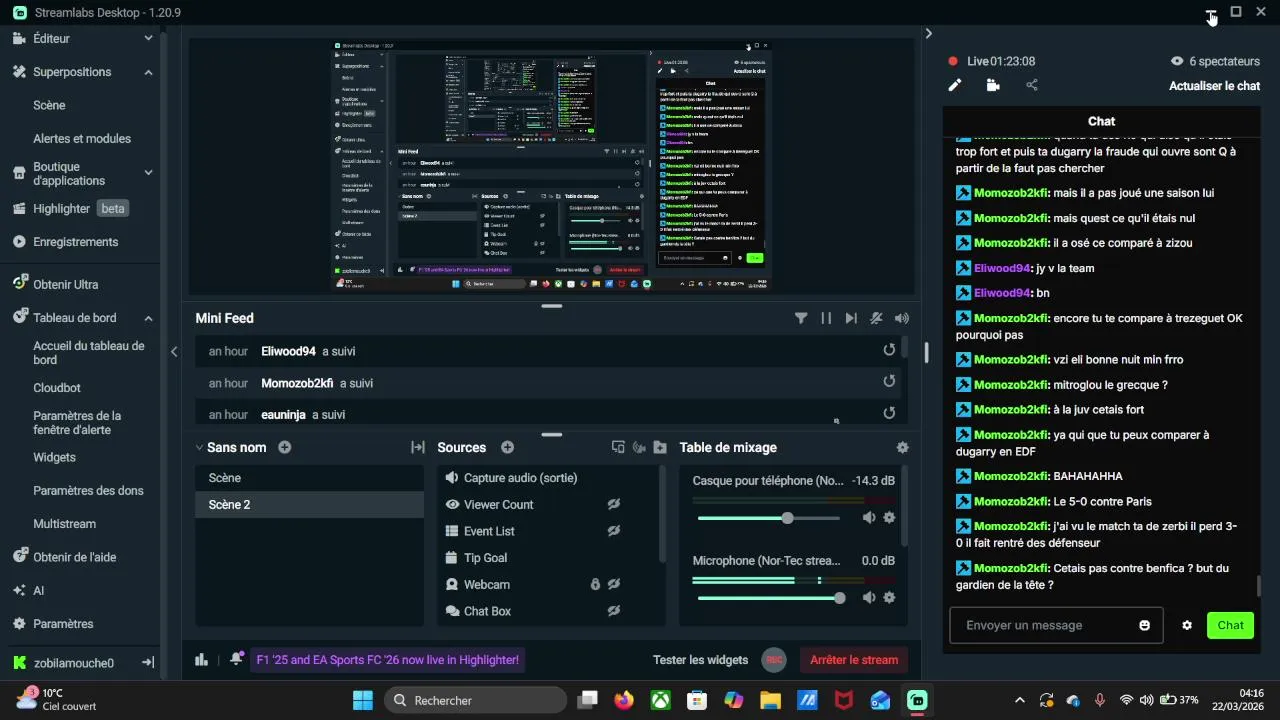
Task: Collapse the chat panel with top arrow
Action: point(929,33)
